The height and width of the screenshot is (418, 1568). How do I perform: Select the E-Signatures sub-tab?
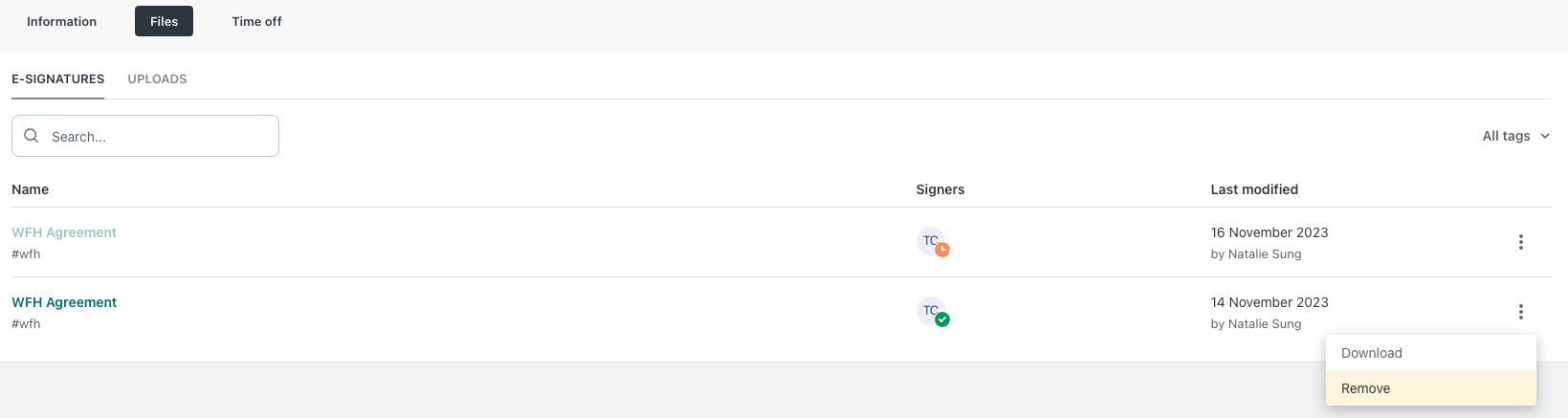coord(57,79)
